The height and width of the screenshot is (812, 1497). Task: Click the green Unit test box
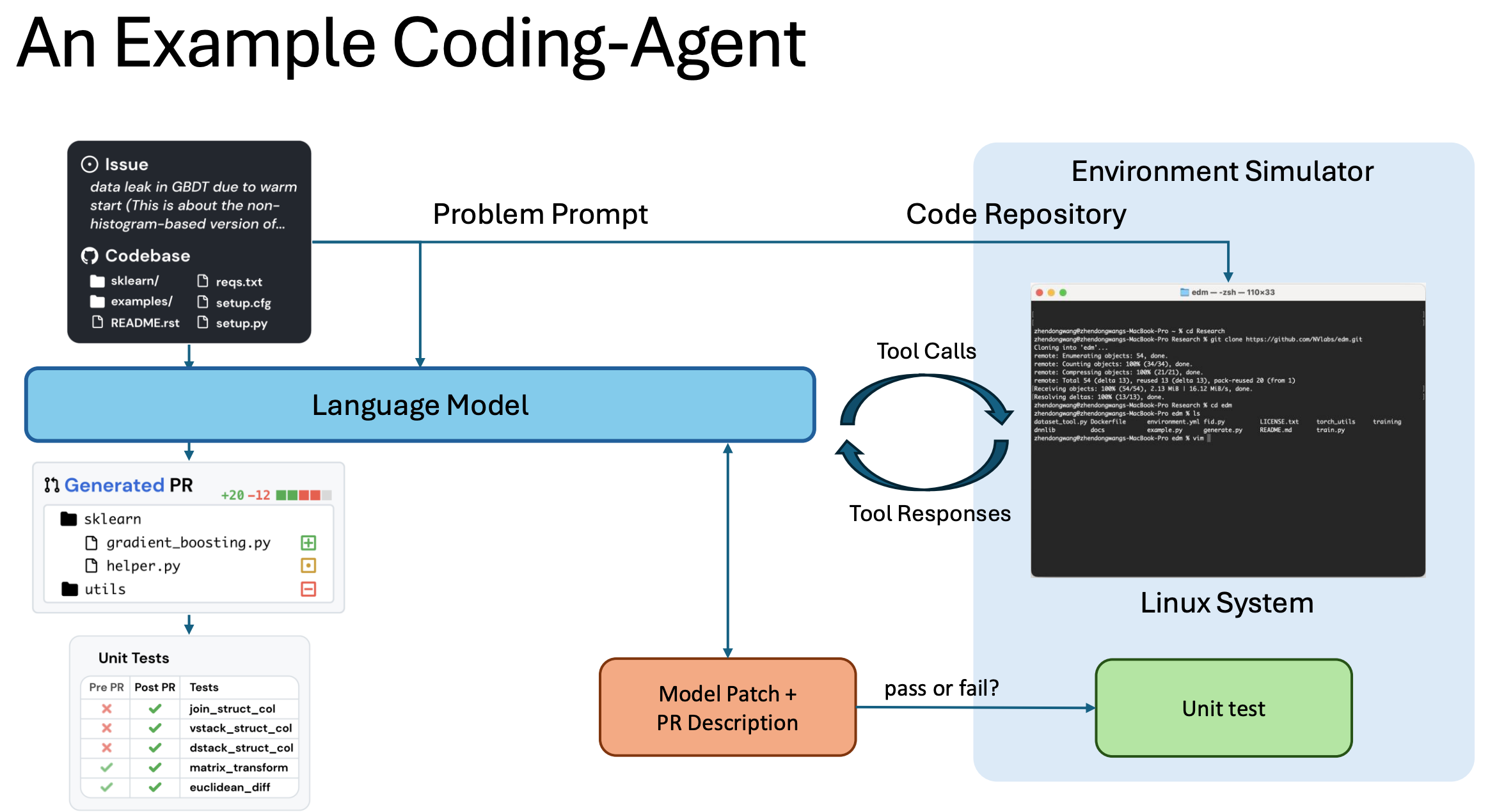click(x=1223, y=708)
